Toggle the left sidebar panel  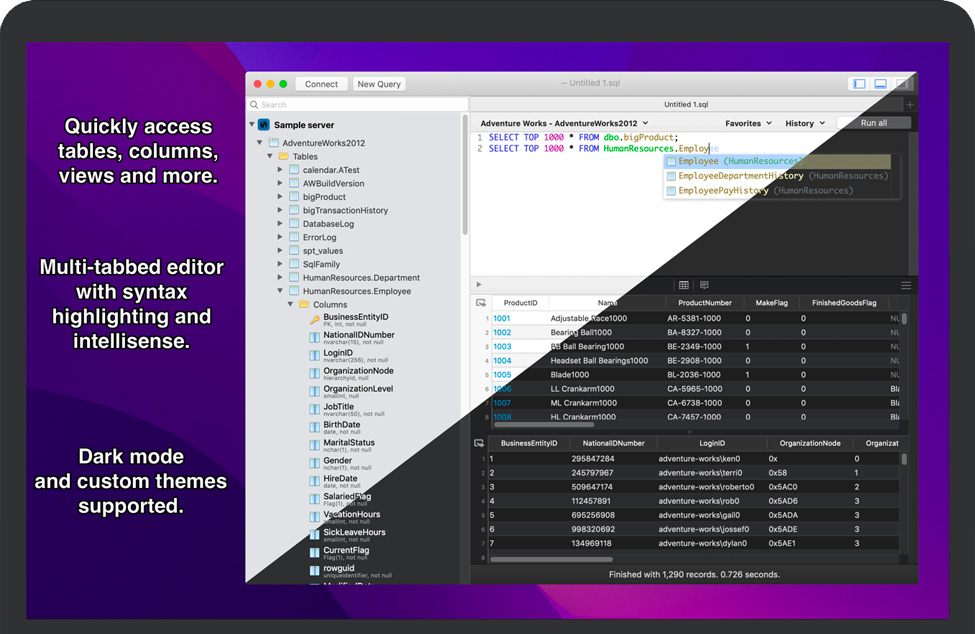[x=859, y=83]
